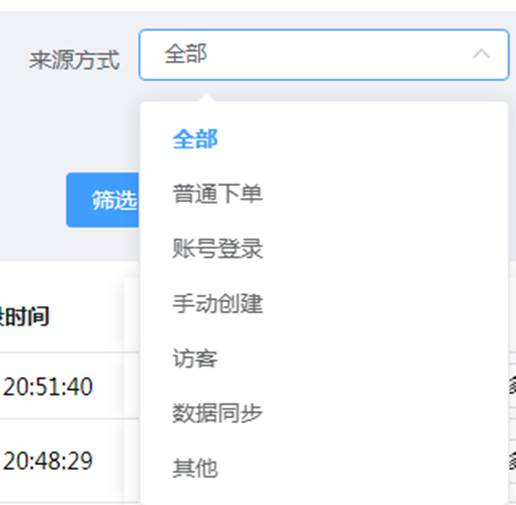Click the blue 筛选 filter button
Viewport: 516px width, 505px height.
point(103,200)
